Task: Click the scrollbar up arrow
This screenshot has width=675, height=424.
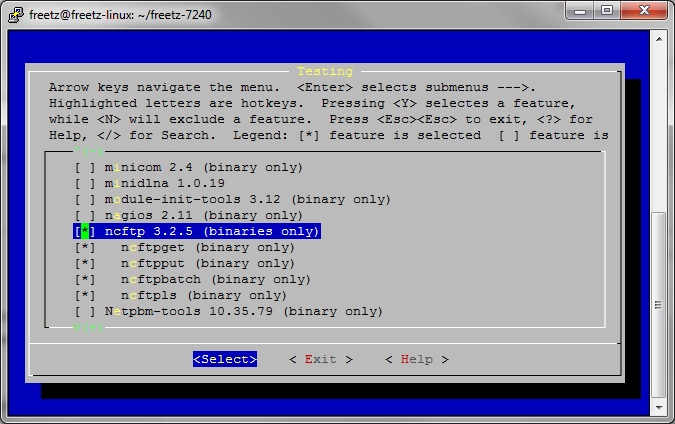Action: pyautogui.click(x=660, y=39)
